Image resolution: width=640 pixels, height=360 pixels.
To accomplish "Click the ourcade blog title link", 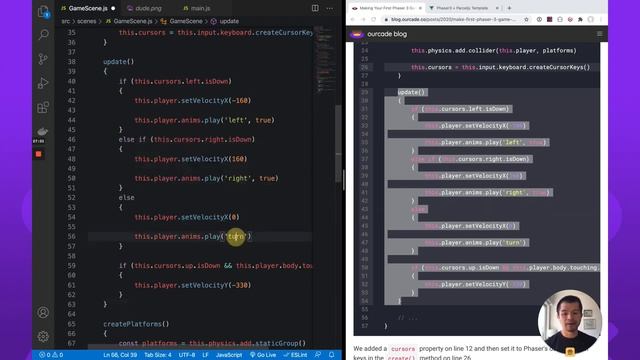I will point(387,34).
